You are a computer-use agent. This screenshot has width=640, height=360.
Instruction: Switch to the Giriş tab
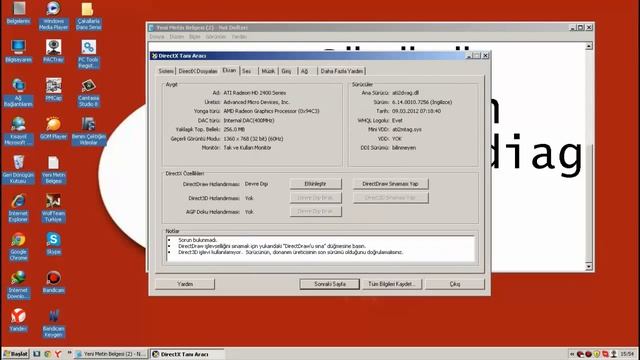click(287, 71)
